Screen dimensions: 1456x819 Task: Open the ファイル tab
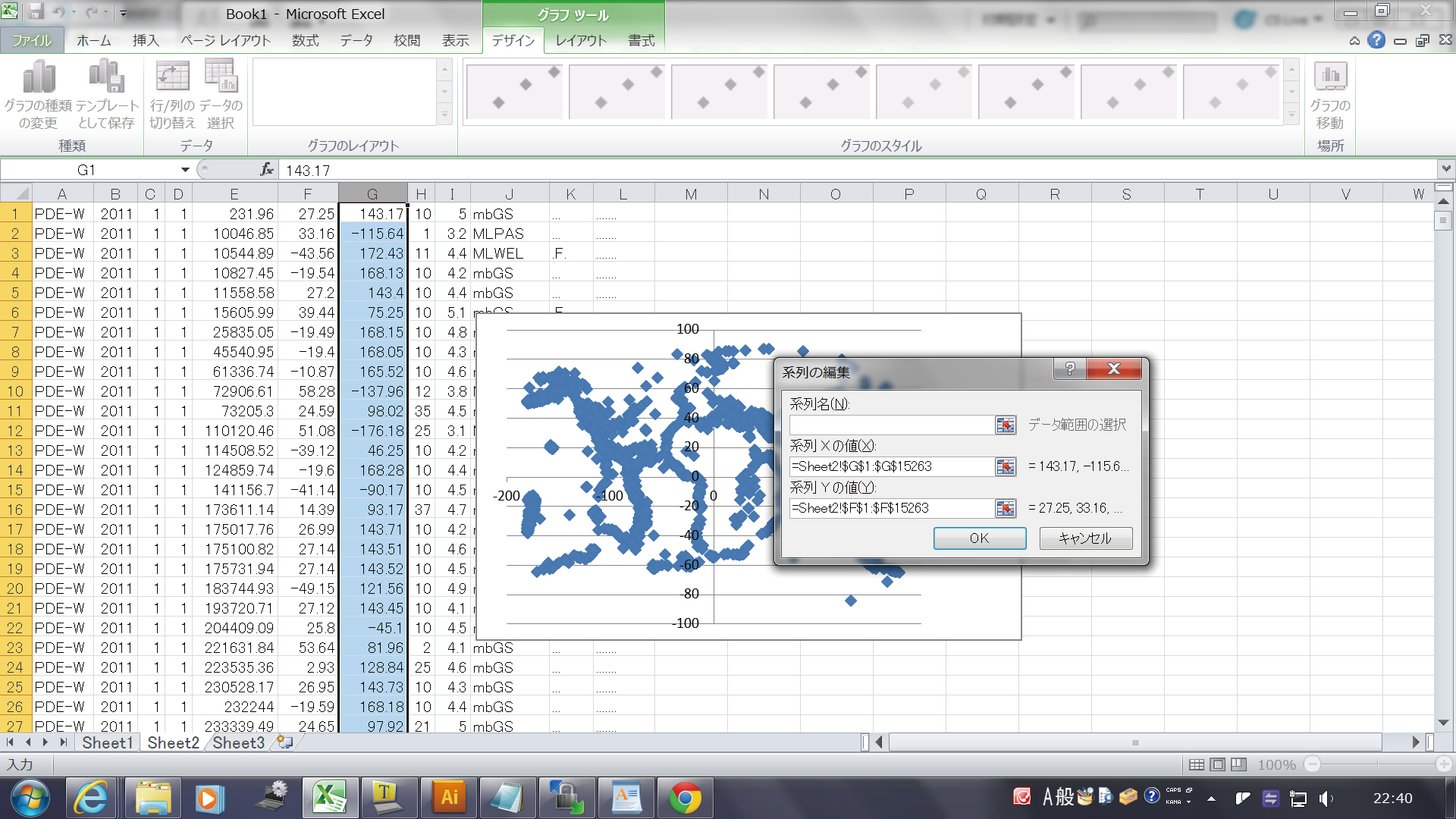click(32, 41)
